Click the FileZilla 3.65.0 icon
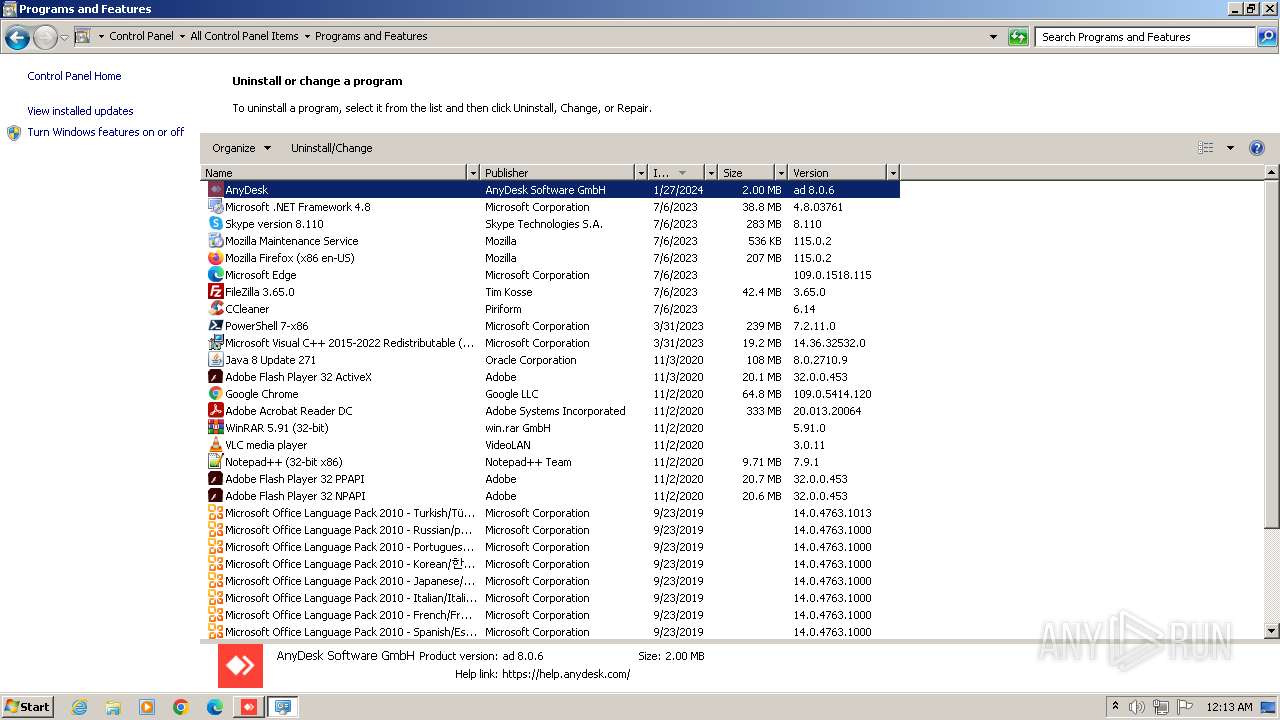 tap(215, 291)
